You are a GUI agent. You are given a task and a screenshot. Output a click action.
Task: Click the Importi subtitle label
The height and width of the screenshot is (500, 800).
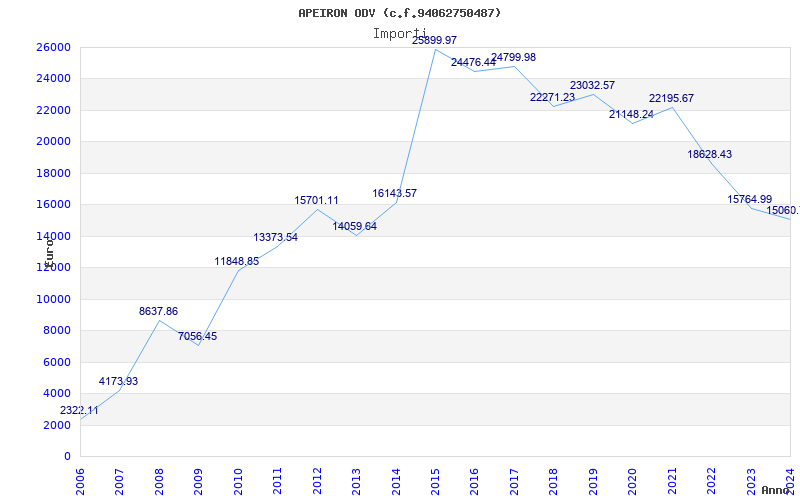[x=399, y=34]
